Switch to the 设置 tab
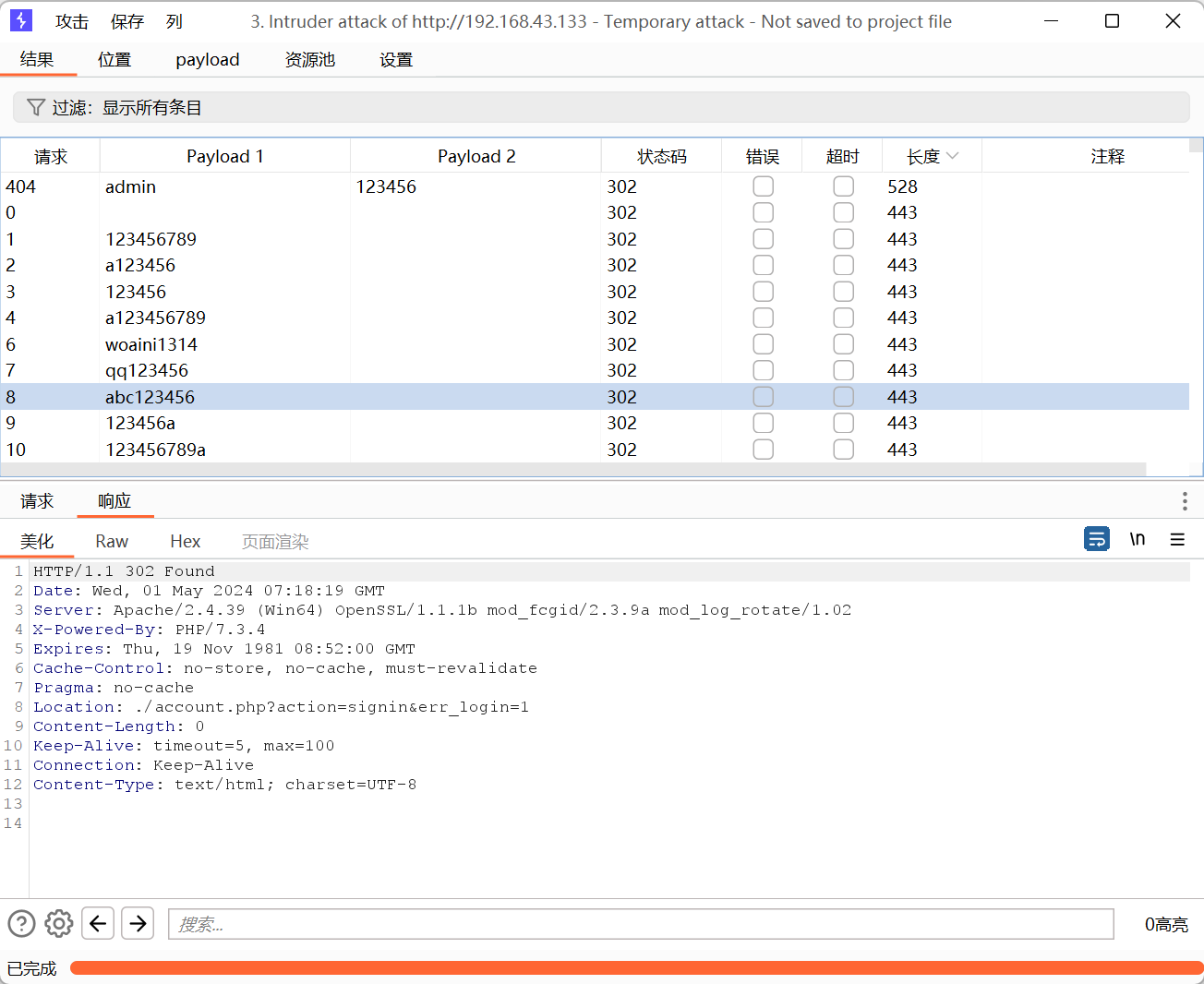Viewport: 1204px width, 984px height. tap(396, 60)
